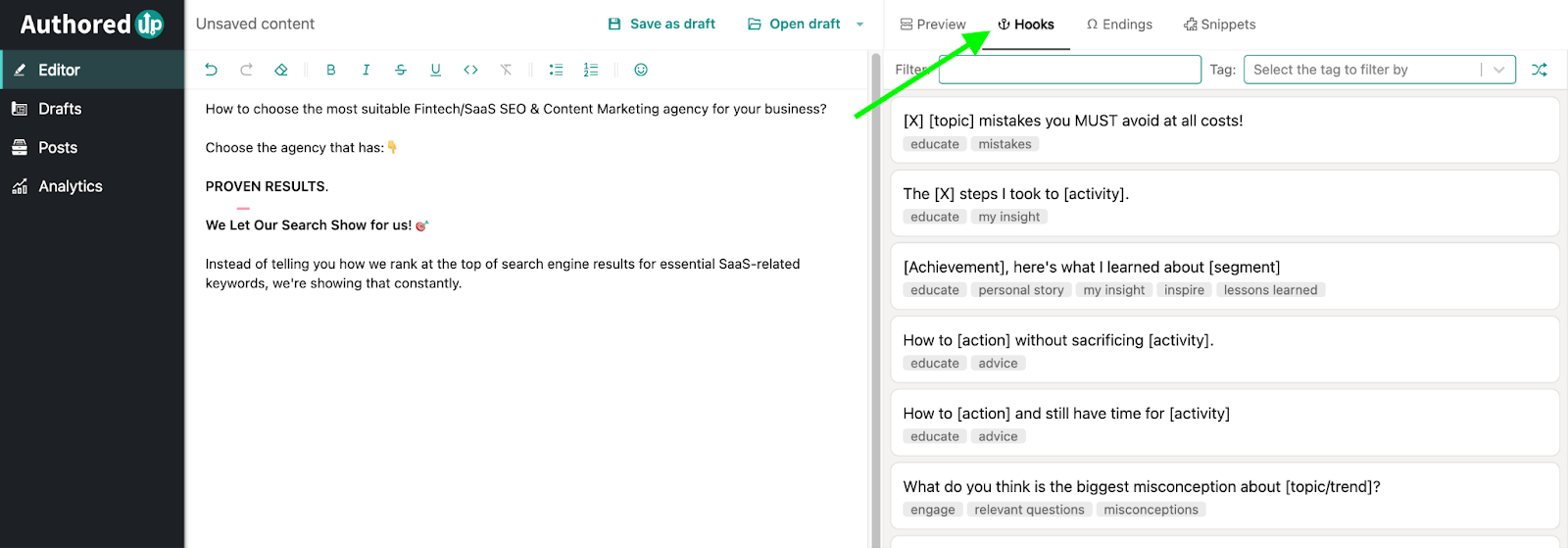Open the tag filter dropdown
The image size is (1568, 548).
coord(1380,70)
